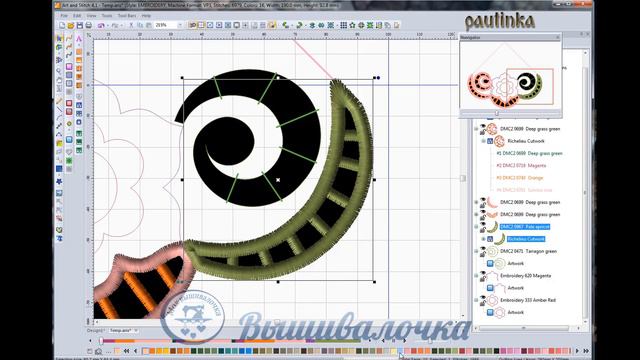Pick the Text 'A' lettering tool
Screen dimensions: 640x360
click(x=79, y=38)
